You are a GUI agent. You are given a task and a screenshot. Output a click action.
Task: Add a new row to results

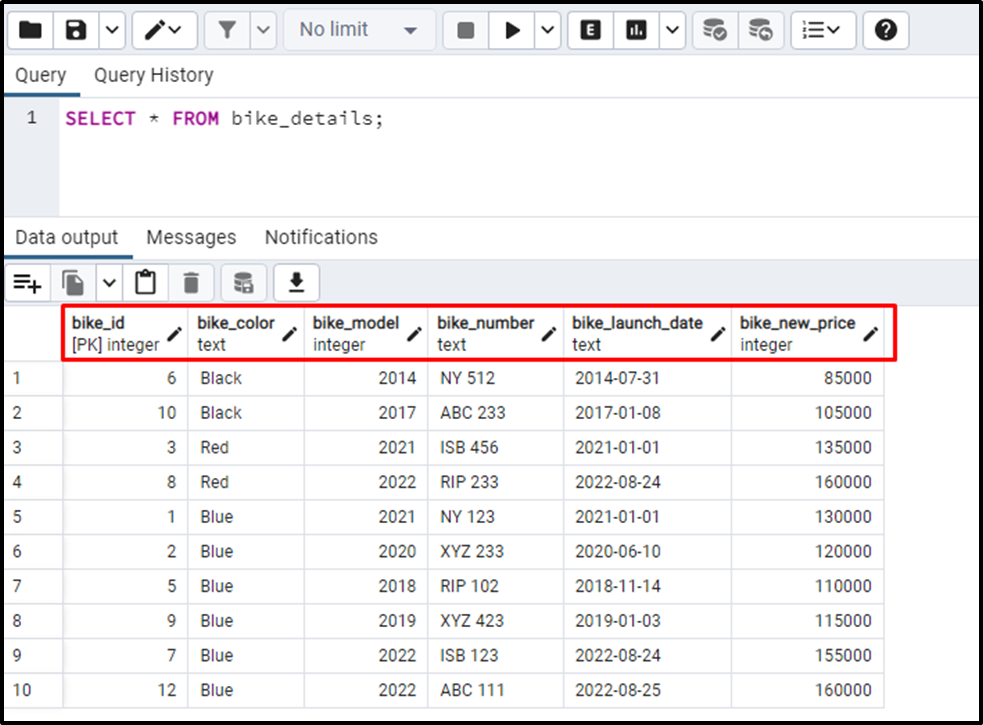tap(27, 282)
